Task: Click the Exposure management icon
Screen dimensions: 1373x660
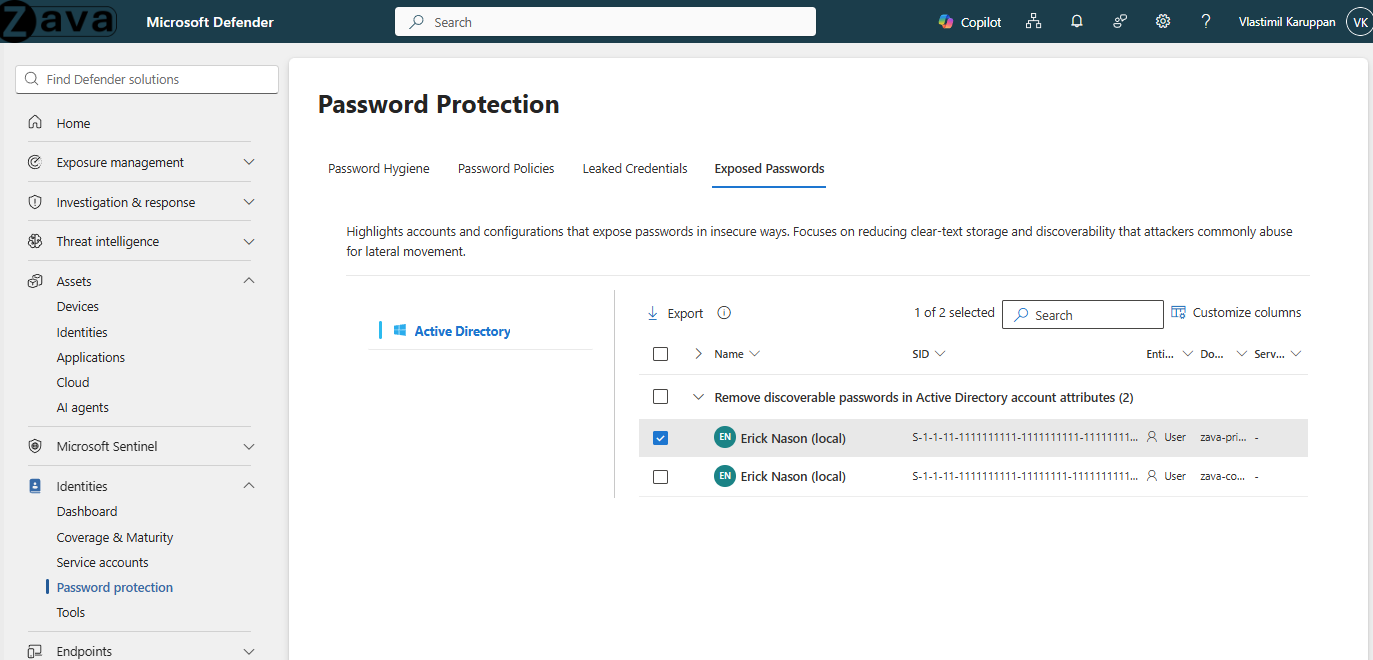Action: point(35,162)
